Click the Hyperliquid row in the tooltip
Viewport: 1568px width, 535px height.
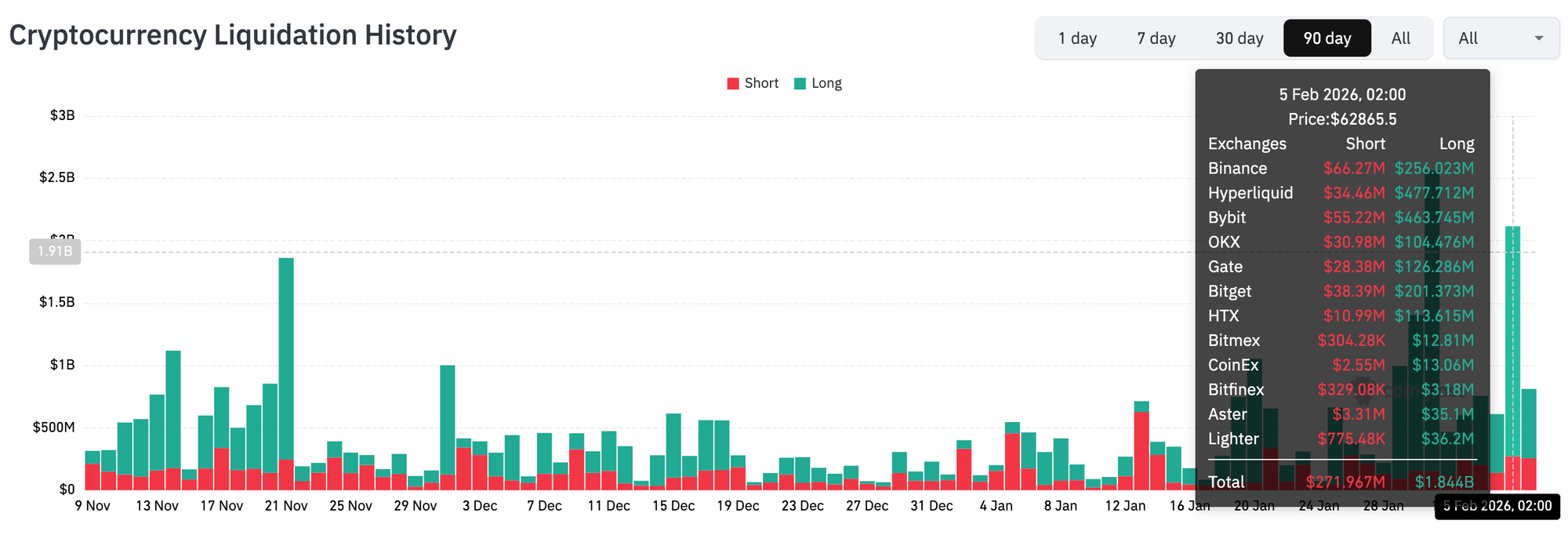[1341, 193]
